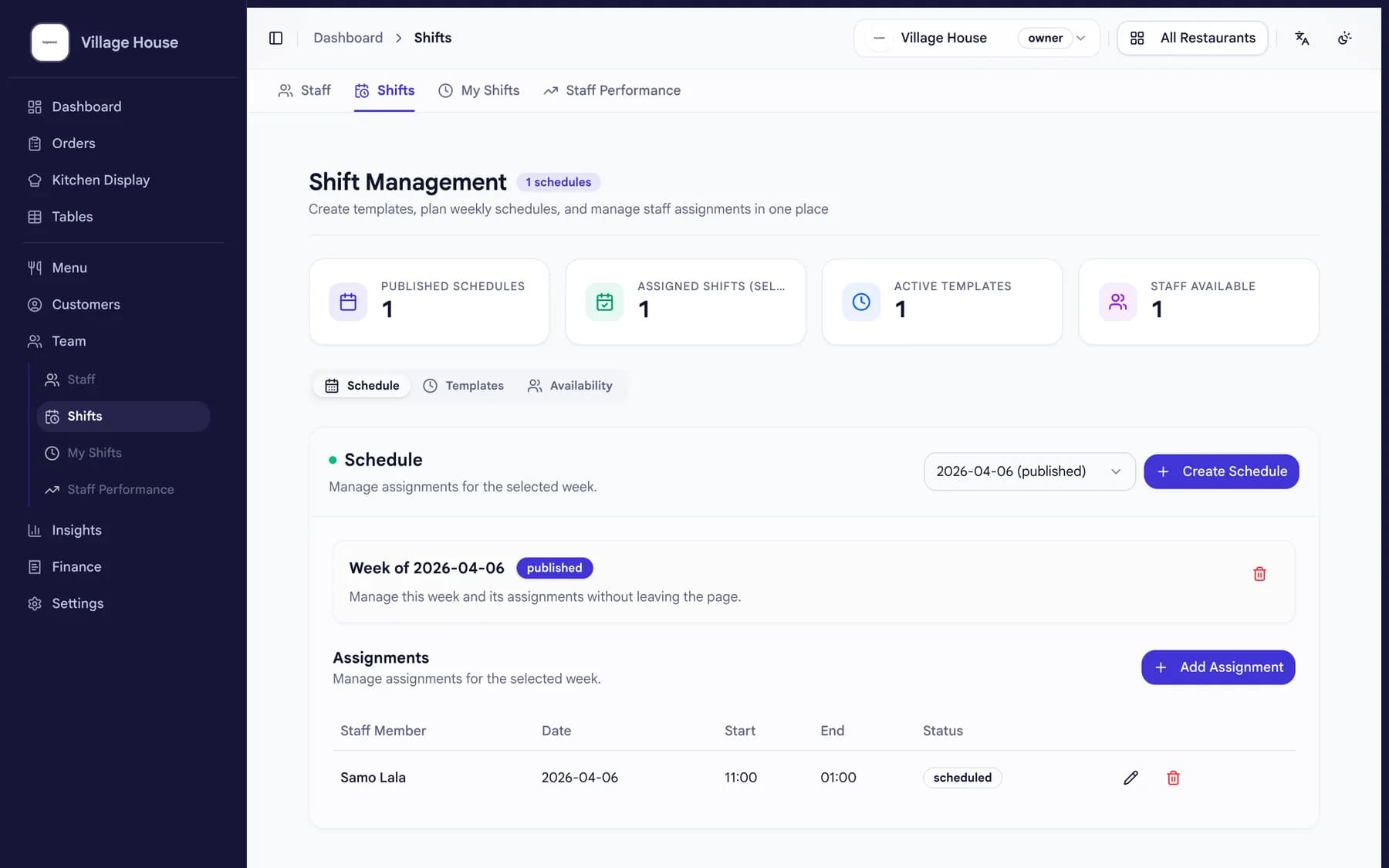Delete the Week of 2026-04-06 schedule
This screenshot has width=1389, height=868.
coord(1259,574)
